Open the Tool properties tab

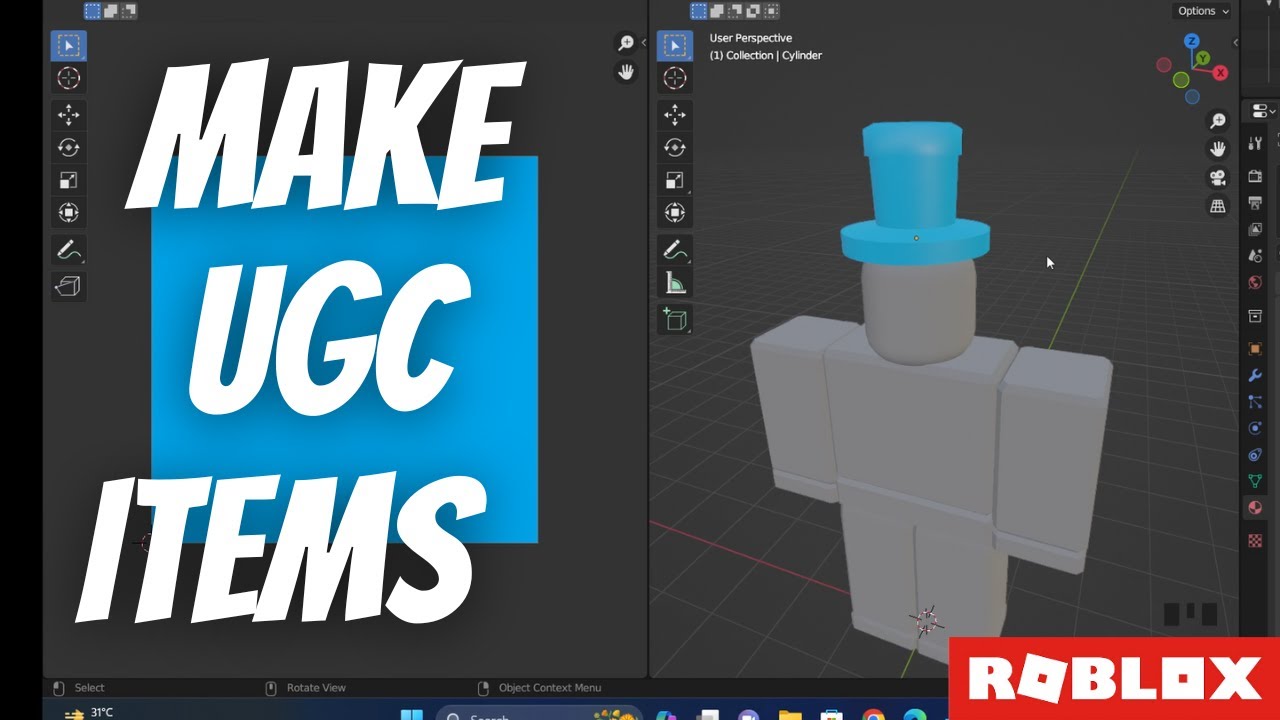[x=1255, y=144]
